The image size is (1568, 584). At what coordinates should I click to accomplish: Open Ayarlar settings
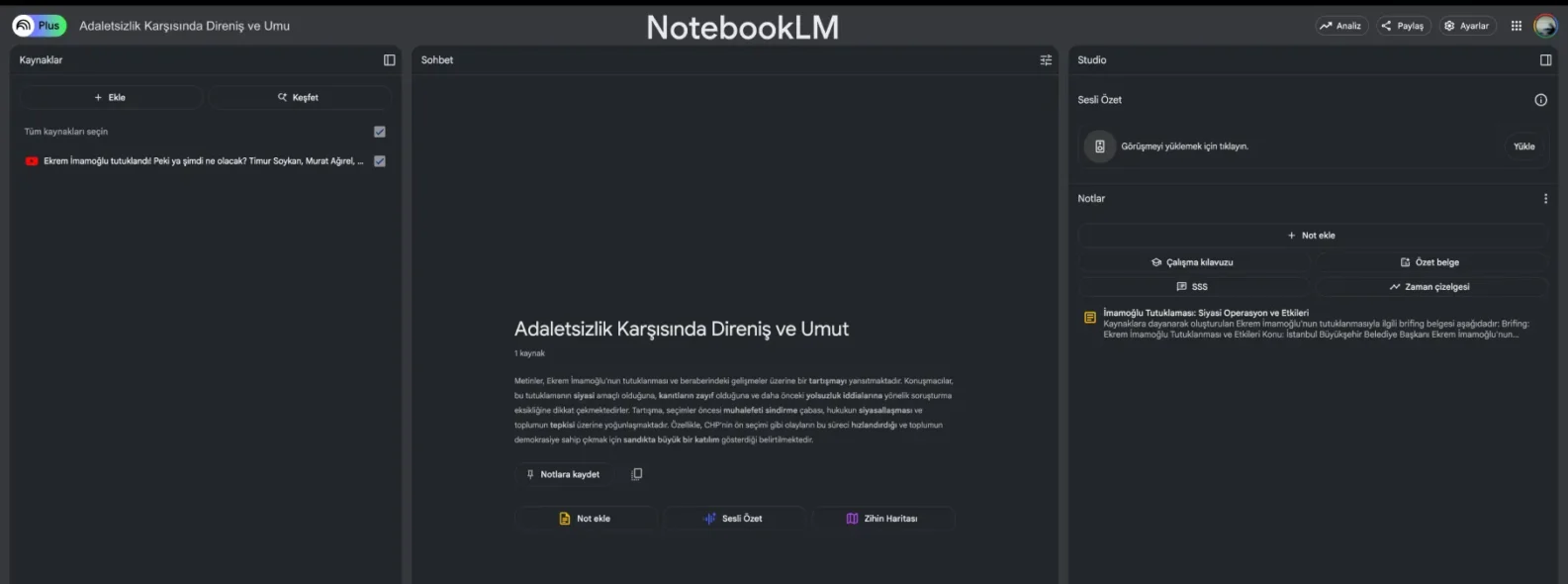click(1467, 26)
